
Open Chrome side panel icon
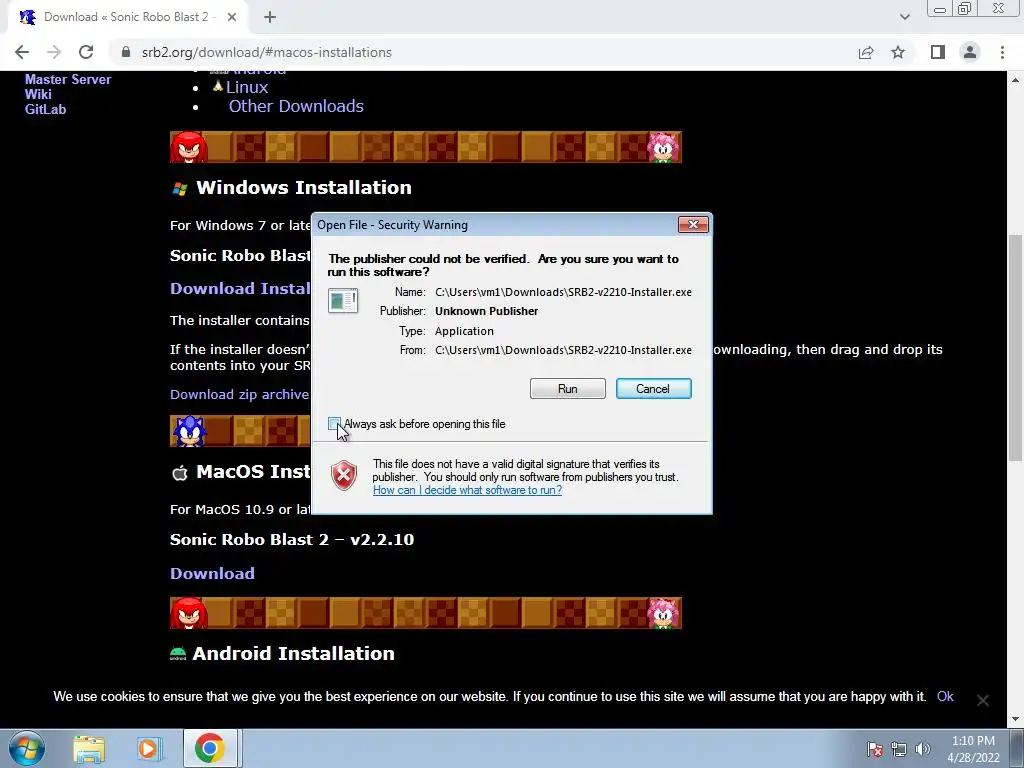point(938,52)
